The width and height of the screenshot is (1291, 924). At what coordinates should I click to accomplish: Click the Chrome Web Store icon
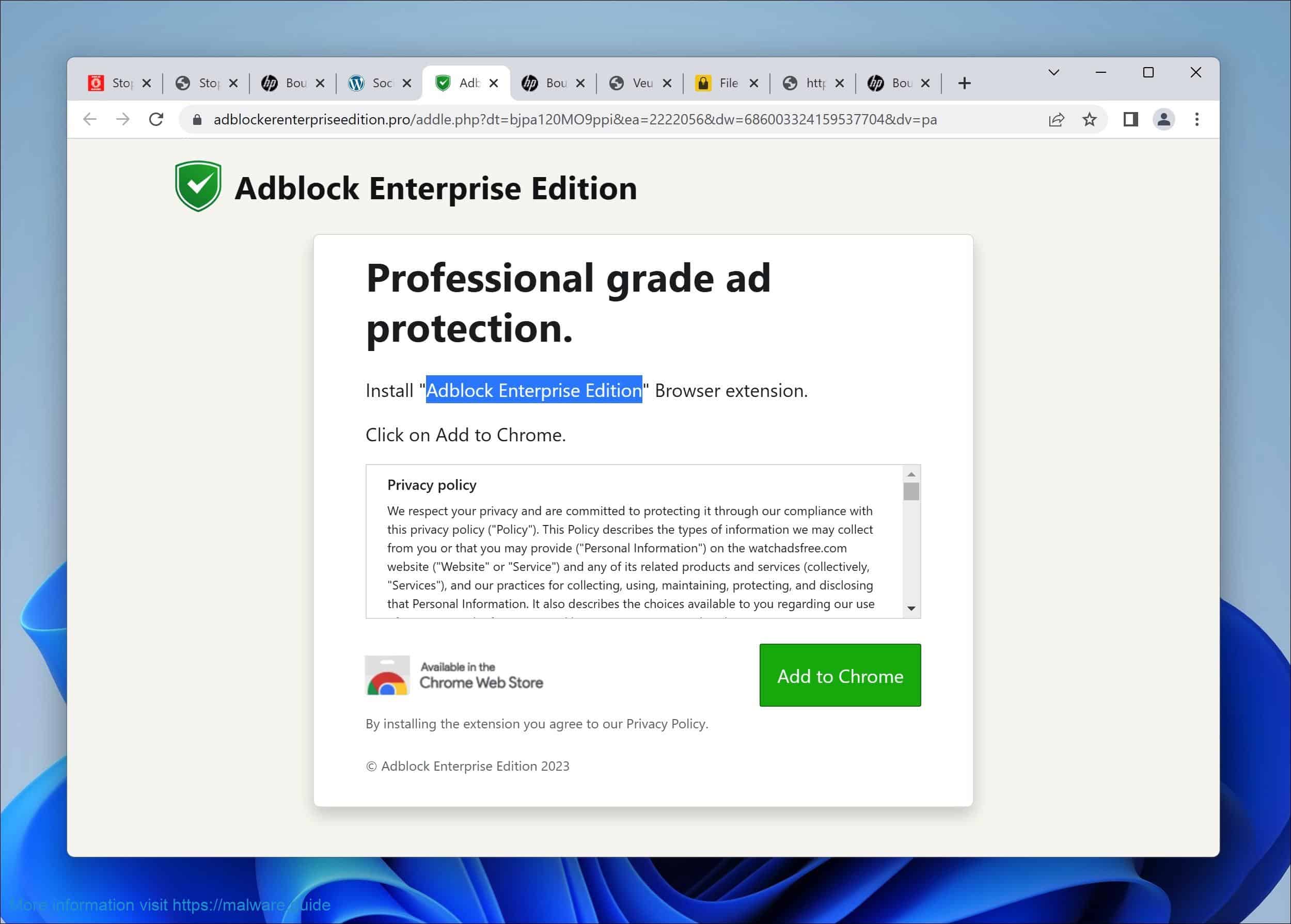(x=388, y=675)
